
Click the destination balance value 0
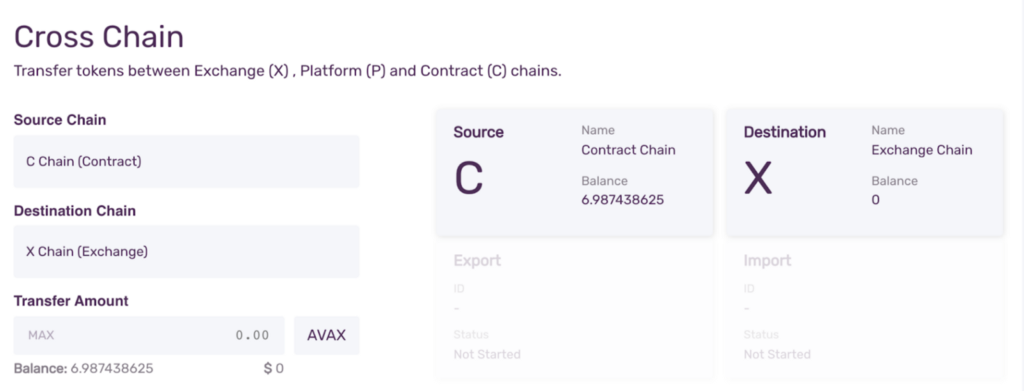tap(875, 200)
